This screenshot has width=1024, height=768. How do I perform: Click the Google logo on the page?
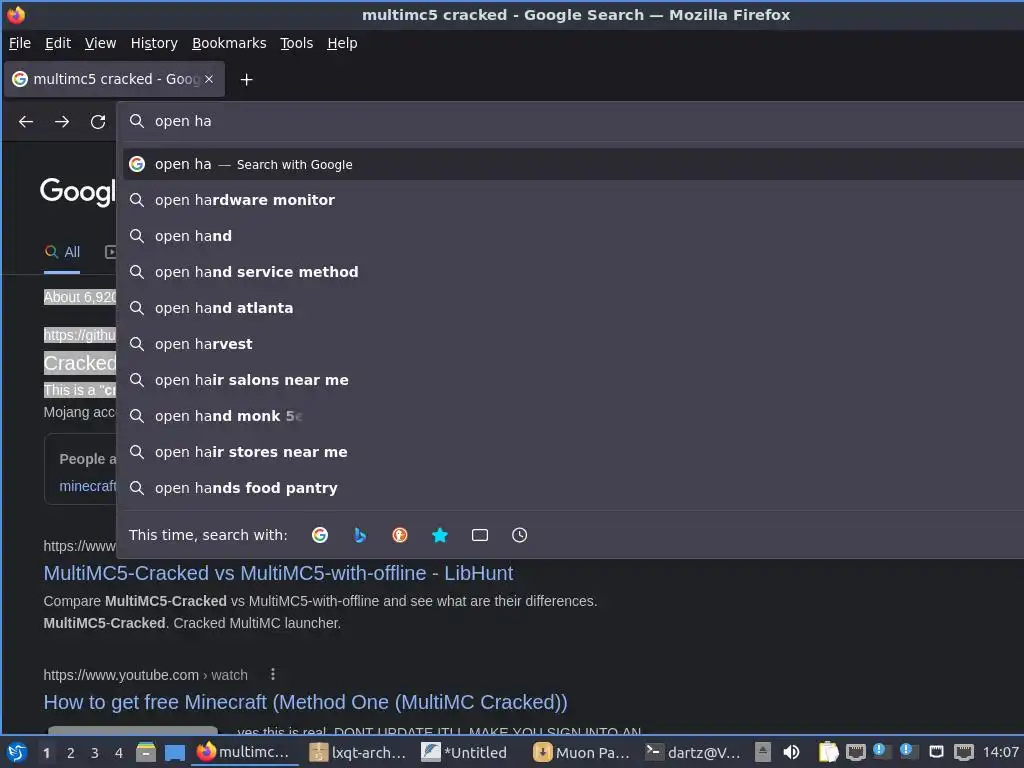pos(78,191)
